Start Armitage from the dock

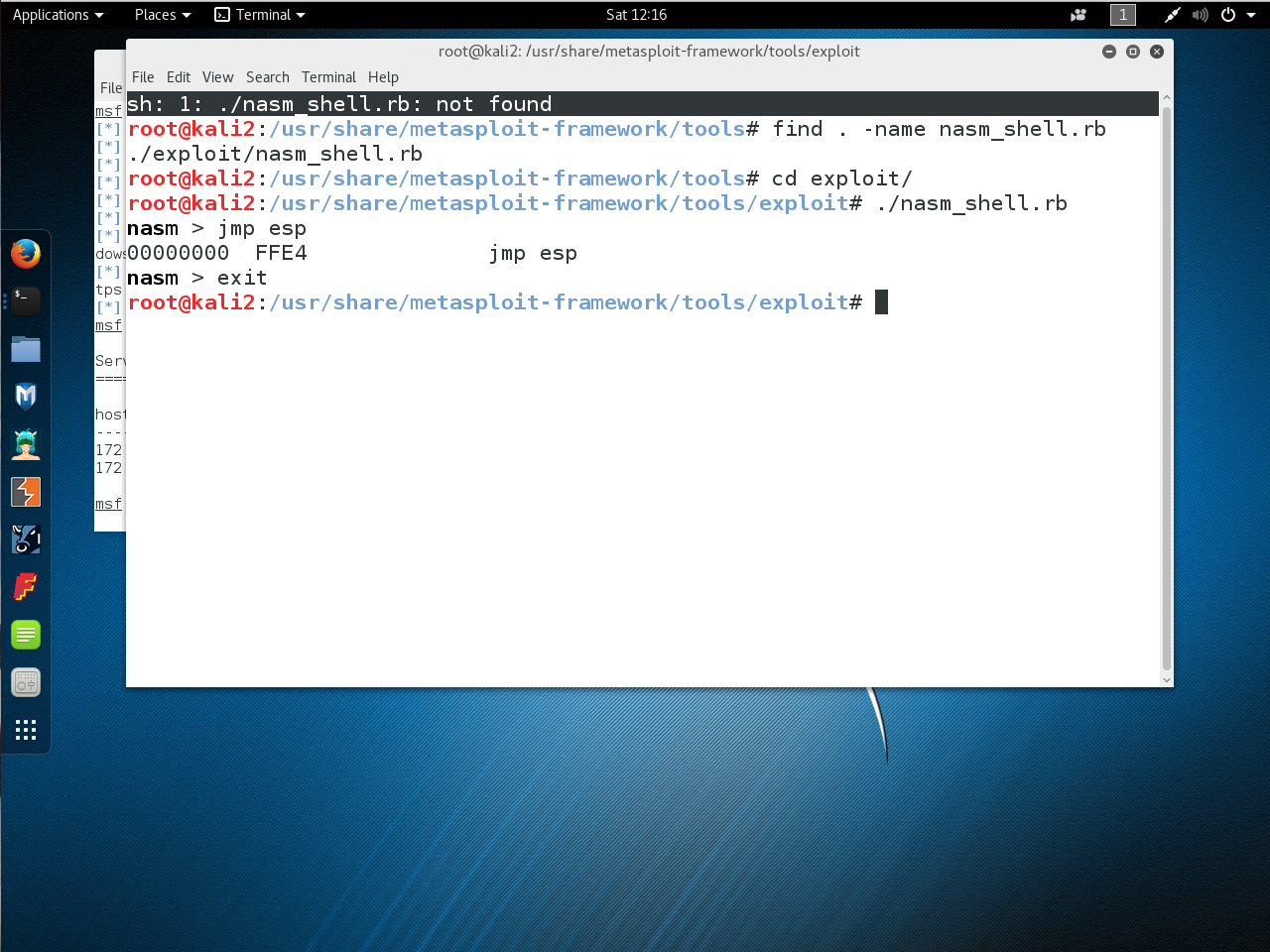(26, 444)
